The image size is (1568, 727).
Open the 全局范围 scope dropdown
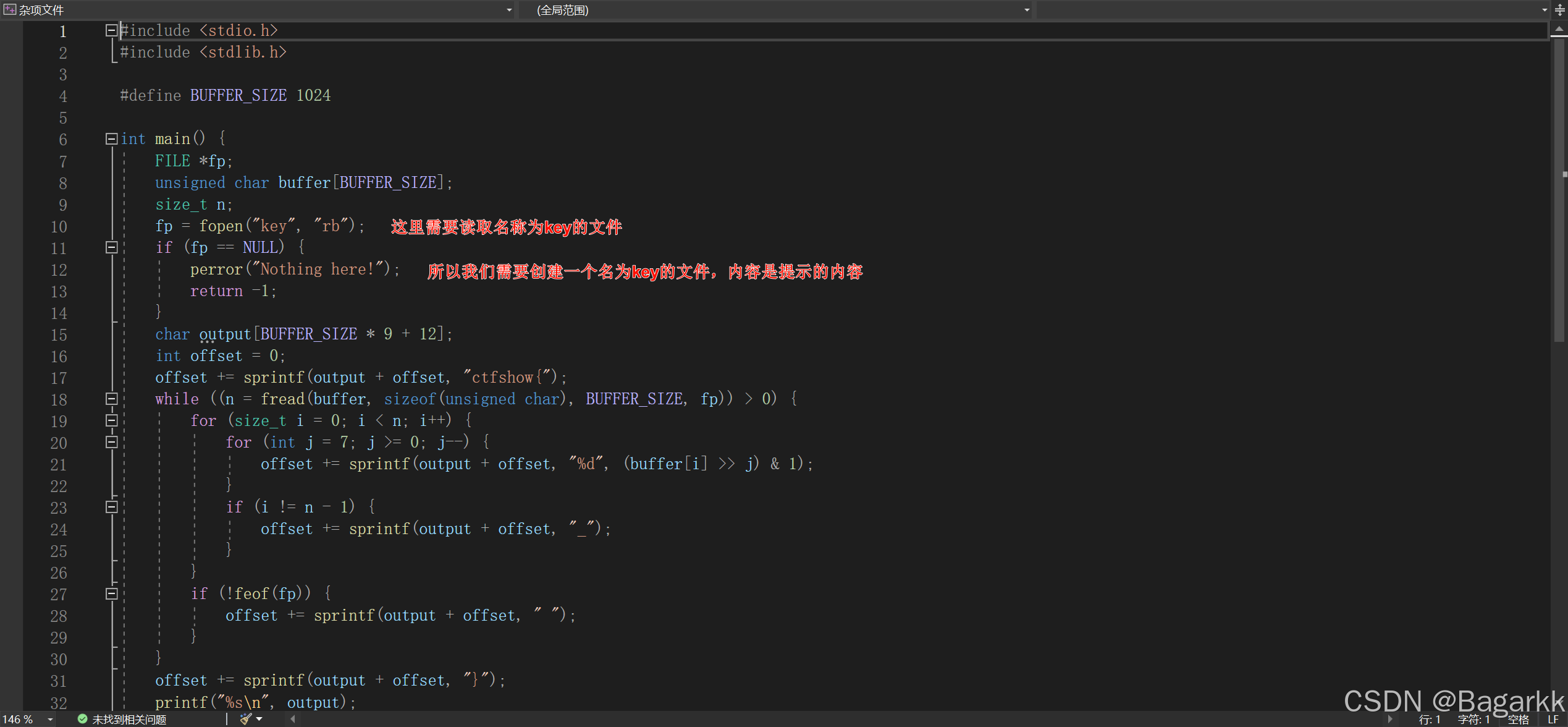coord(1027,10)
